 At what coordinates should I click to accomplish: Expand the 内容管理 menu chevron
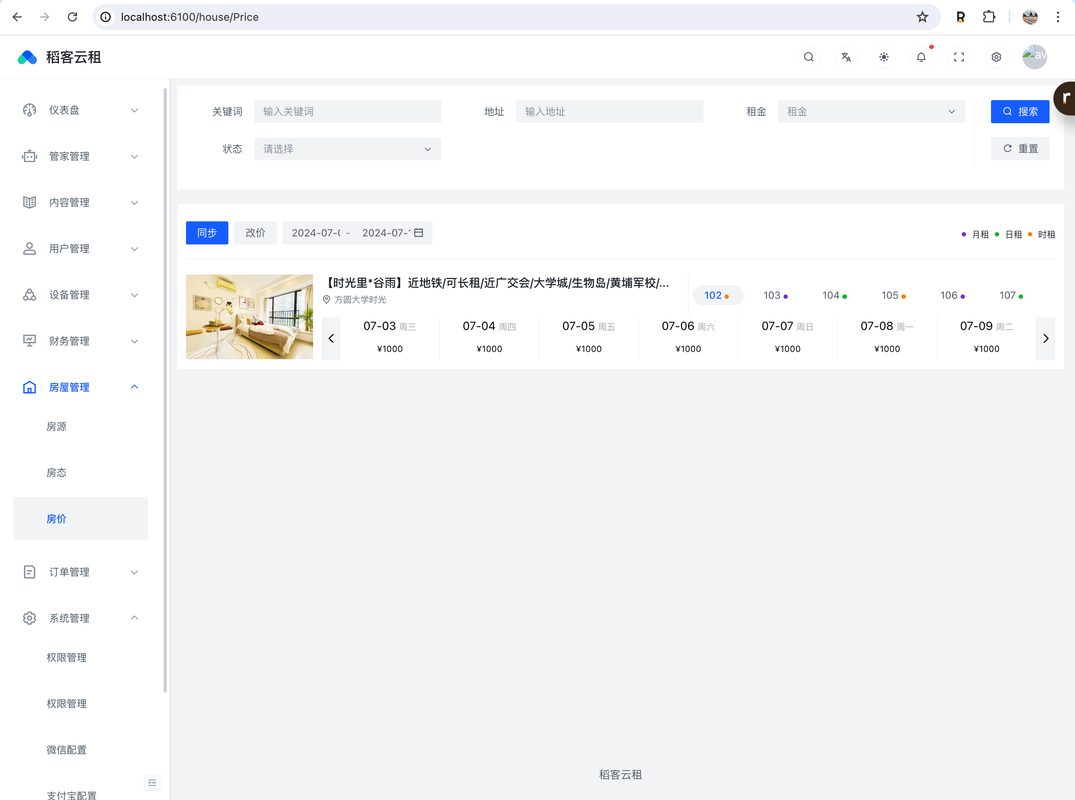[134, 202]
